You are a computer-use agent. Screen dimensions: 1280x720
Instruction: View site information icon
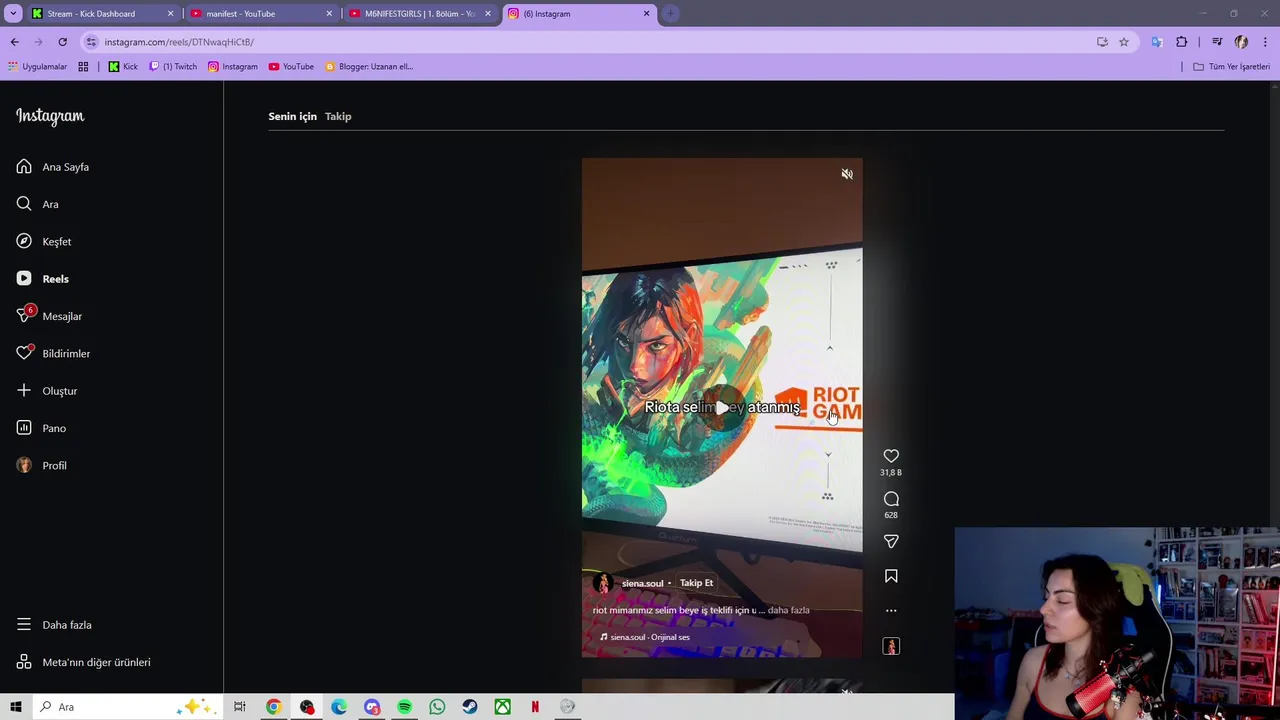tap(91, 42)
